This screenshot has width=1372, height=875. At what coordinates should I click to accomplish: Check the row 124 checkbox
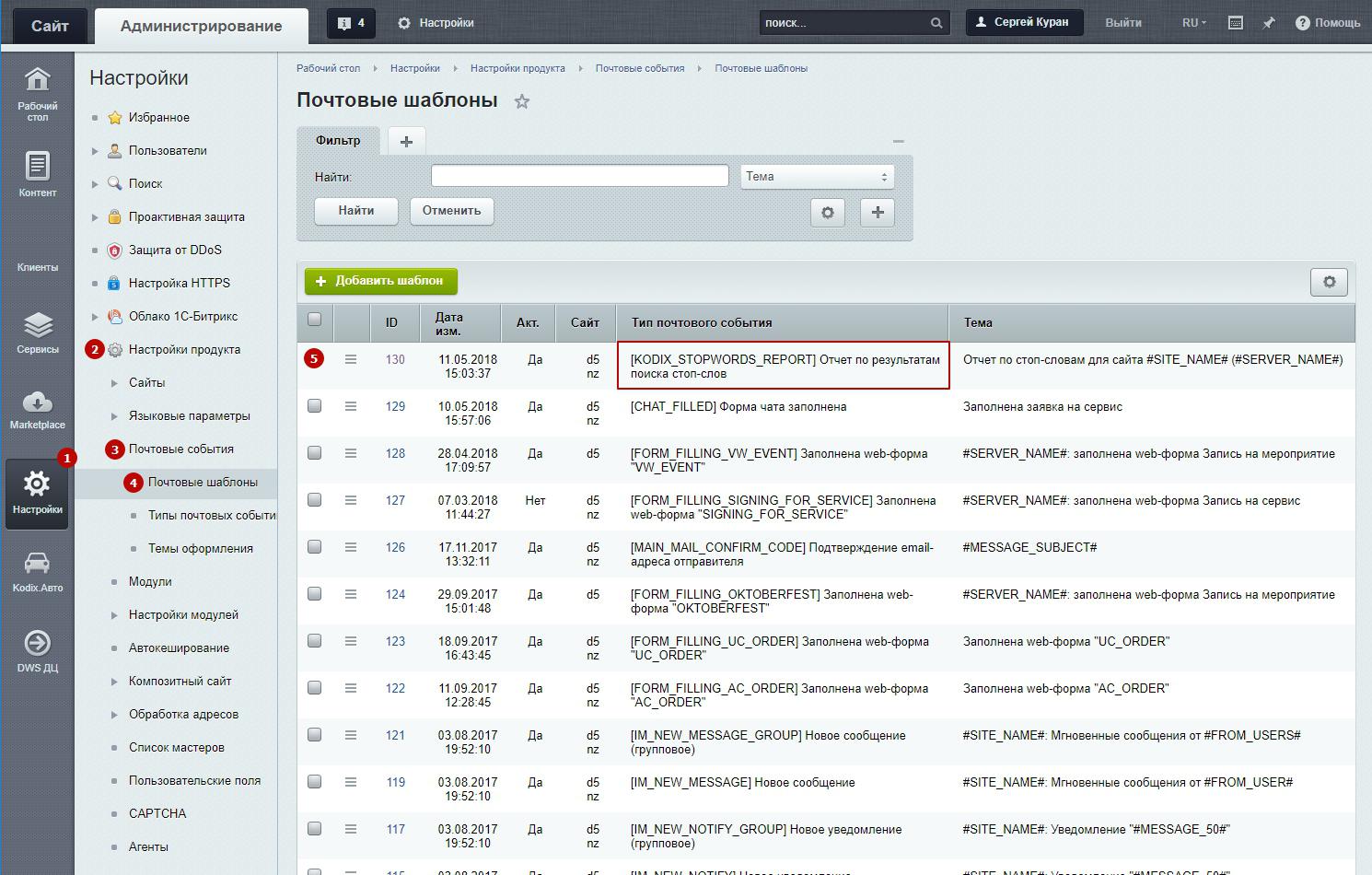315,594
